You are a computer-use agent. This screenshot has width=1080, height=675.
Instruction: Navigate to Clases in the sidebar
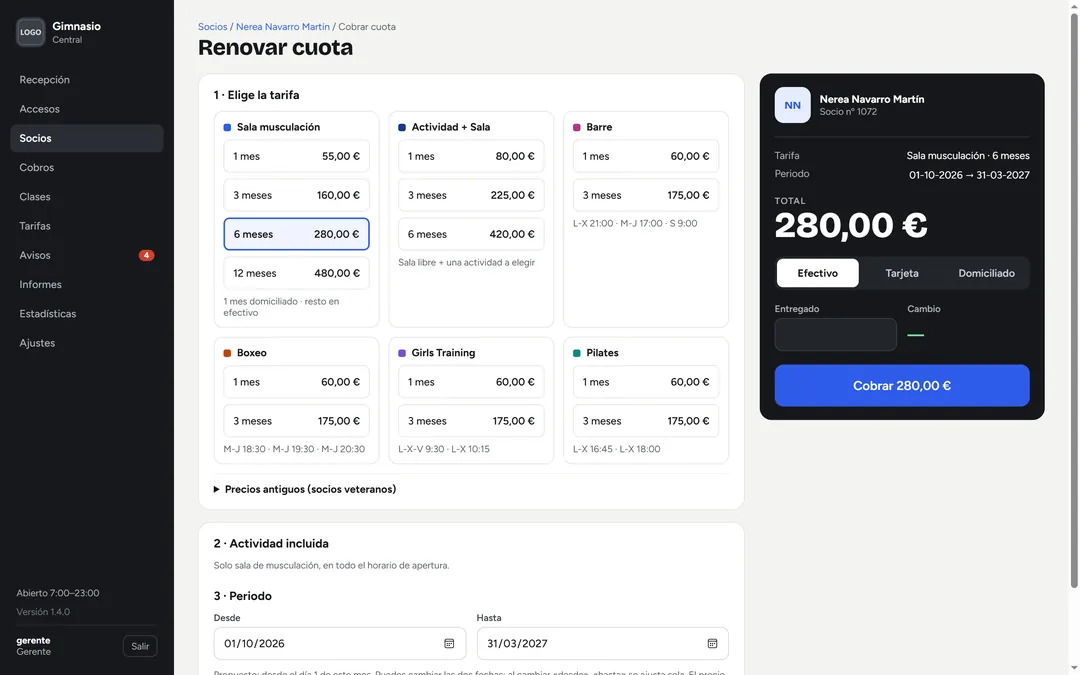click(x=87, y=197)
